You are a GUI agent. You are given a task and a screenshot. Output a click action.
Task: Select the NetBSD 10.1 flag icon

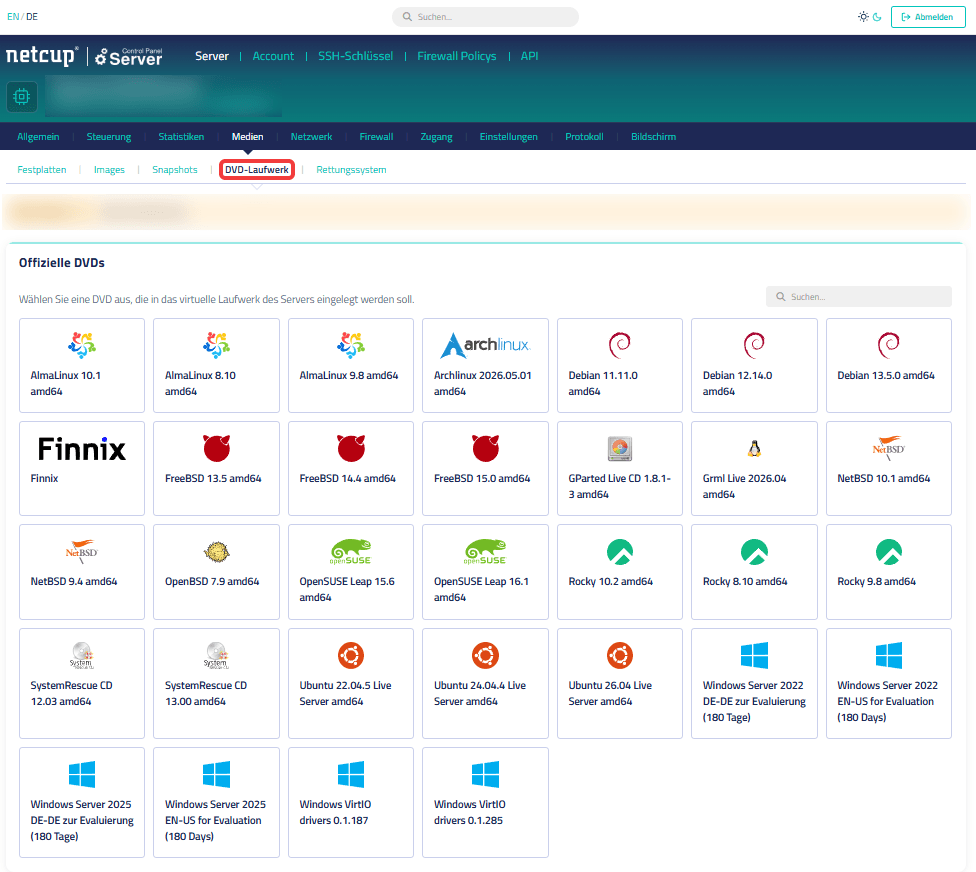click(888, 448)
